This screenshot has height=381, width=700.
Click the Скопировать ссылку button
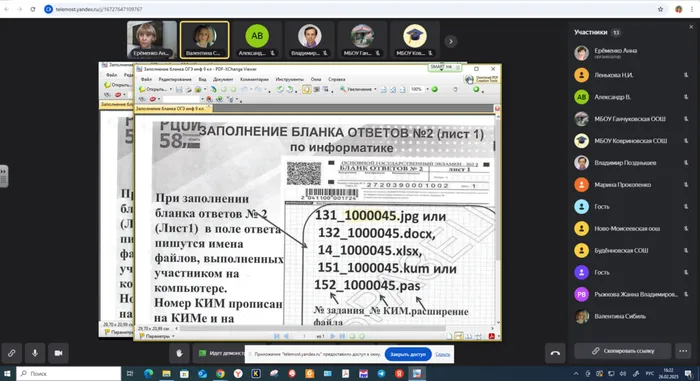pos(623,351)
